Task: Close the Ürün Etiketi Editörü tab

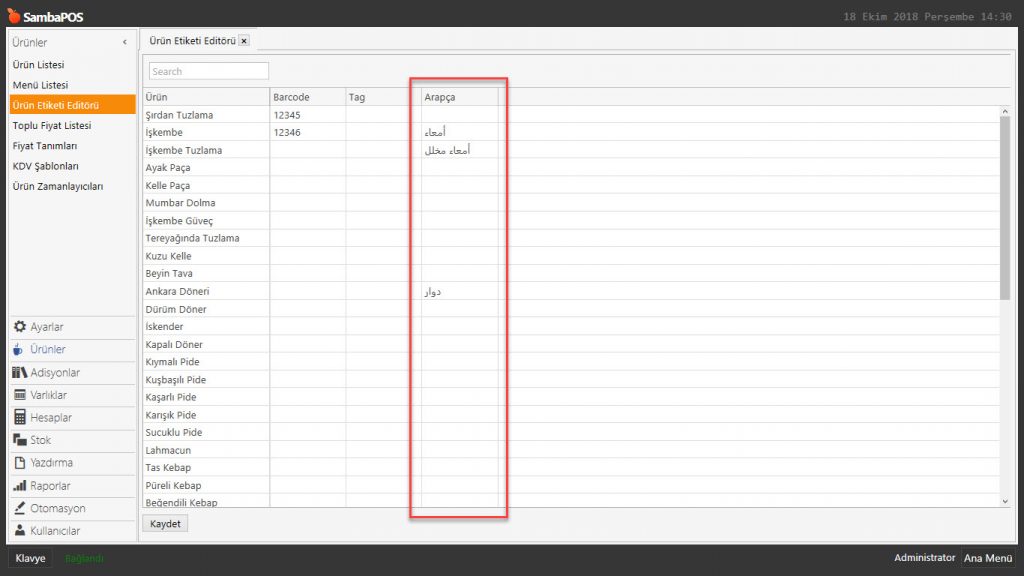Action: [244, 41]
